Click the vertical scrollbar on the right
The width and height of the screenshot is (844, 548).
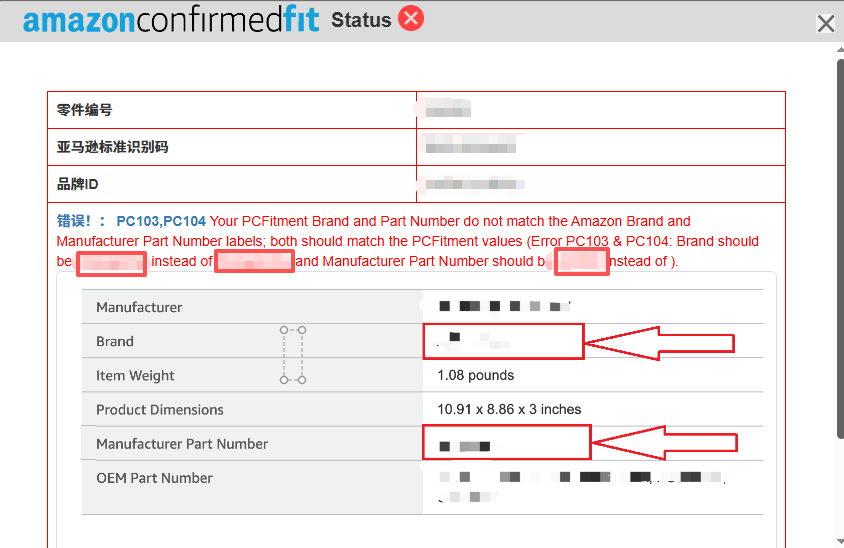[839, 250]
